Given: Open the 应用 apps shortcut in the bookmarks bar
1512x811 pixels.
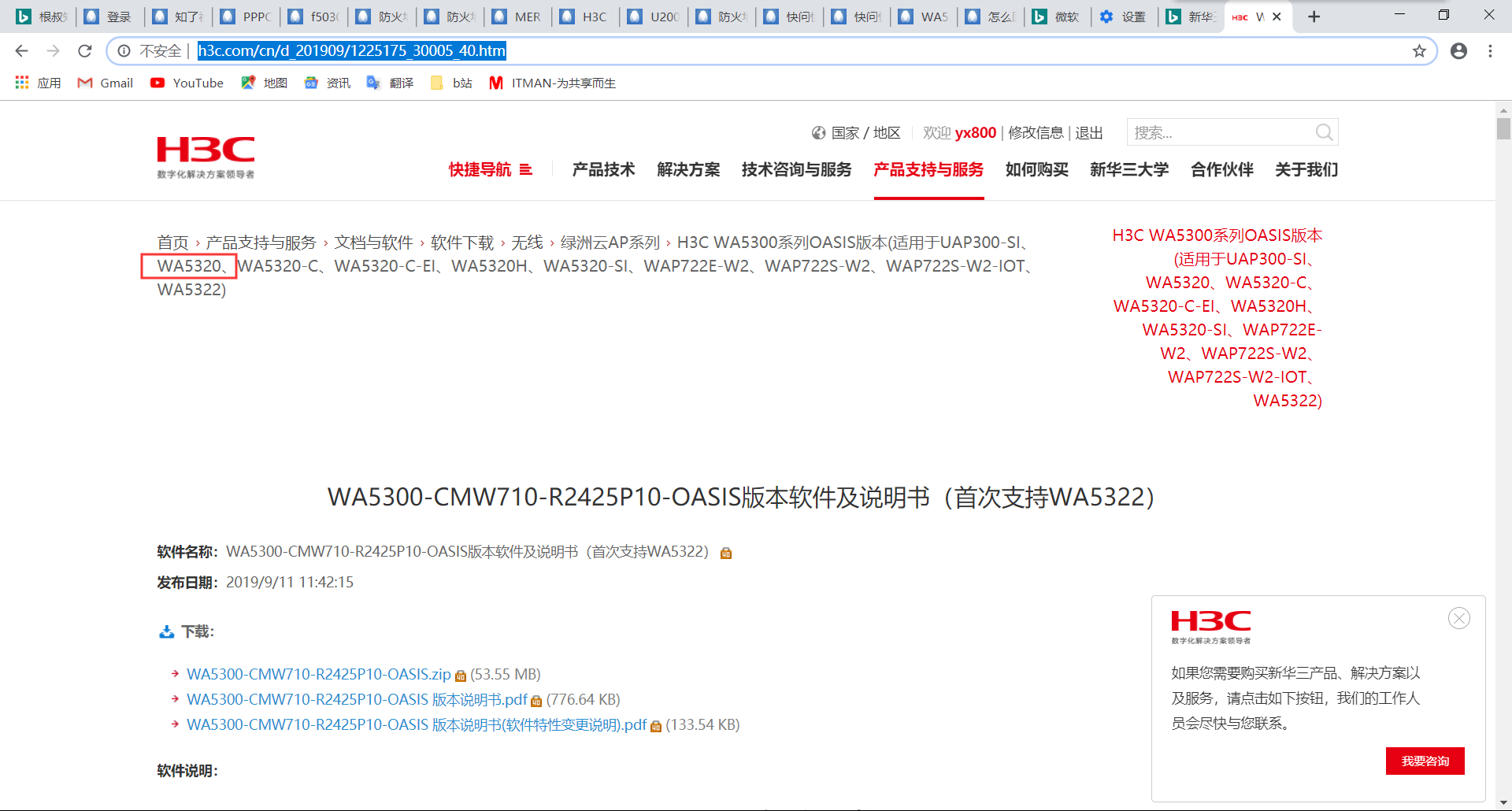Looking at the screenshot, I should tap(38, 83).
